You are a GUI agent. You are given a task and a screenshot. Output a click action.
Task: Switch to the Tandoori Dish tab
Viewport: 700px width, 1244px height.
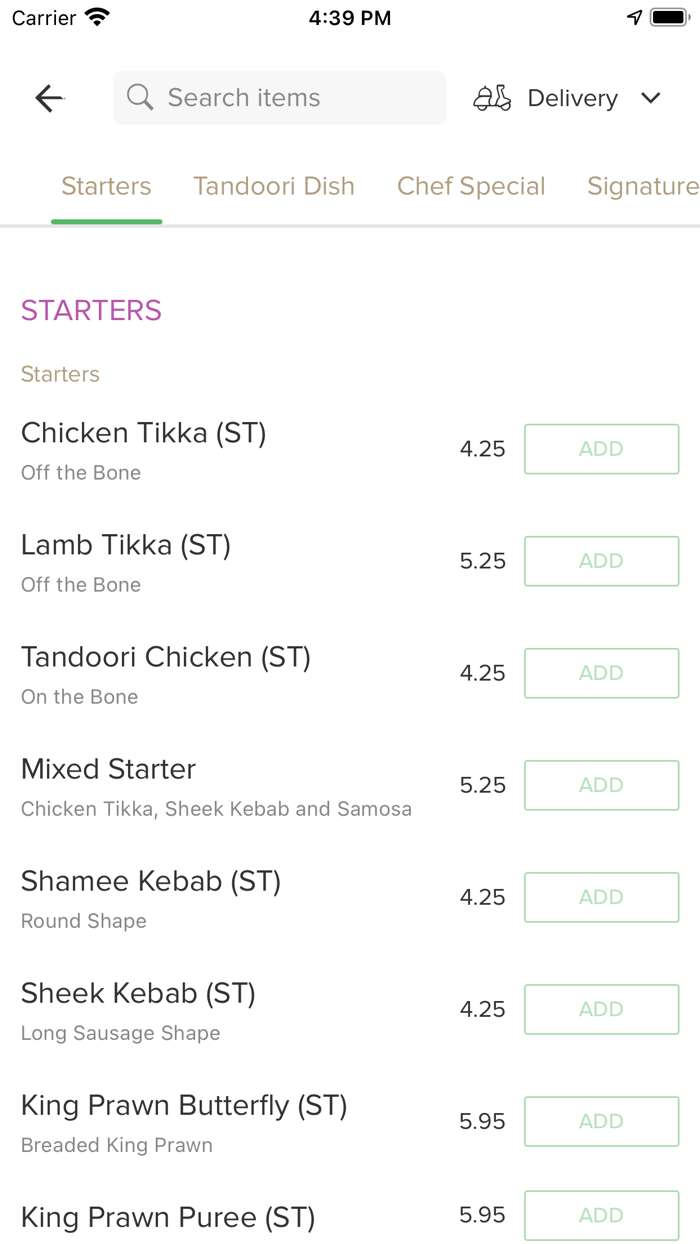[x=274, y=186]
